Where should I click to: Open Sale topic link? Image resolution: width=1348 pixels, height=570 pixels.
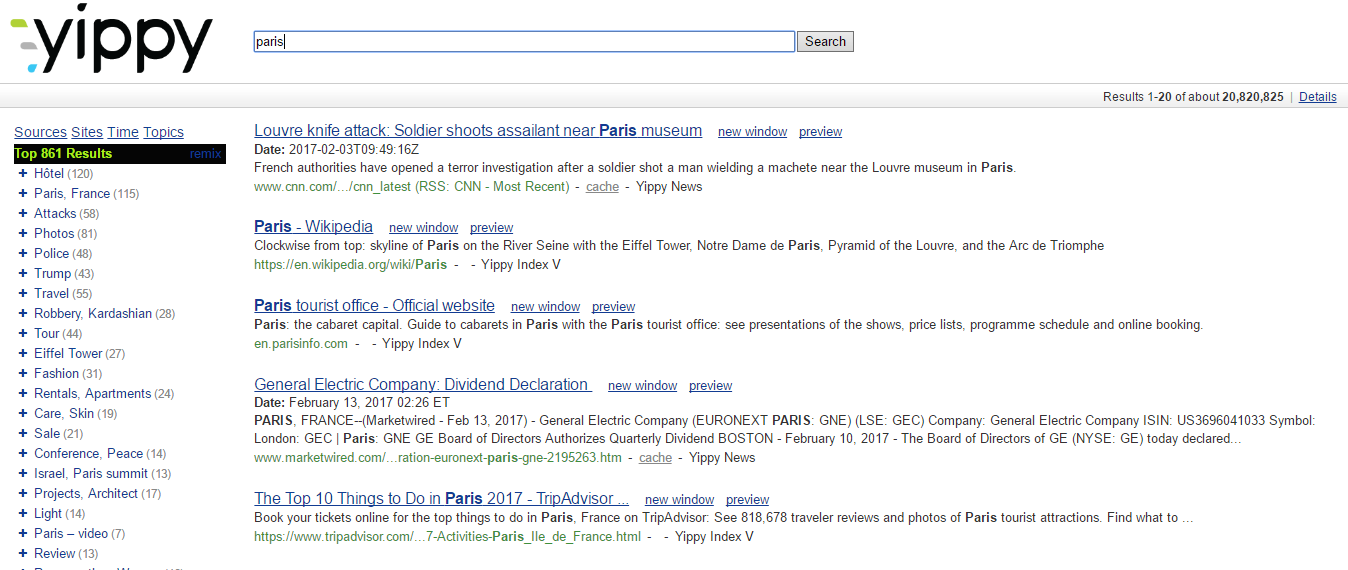coord(47,434)
